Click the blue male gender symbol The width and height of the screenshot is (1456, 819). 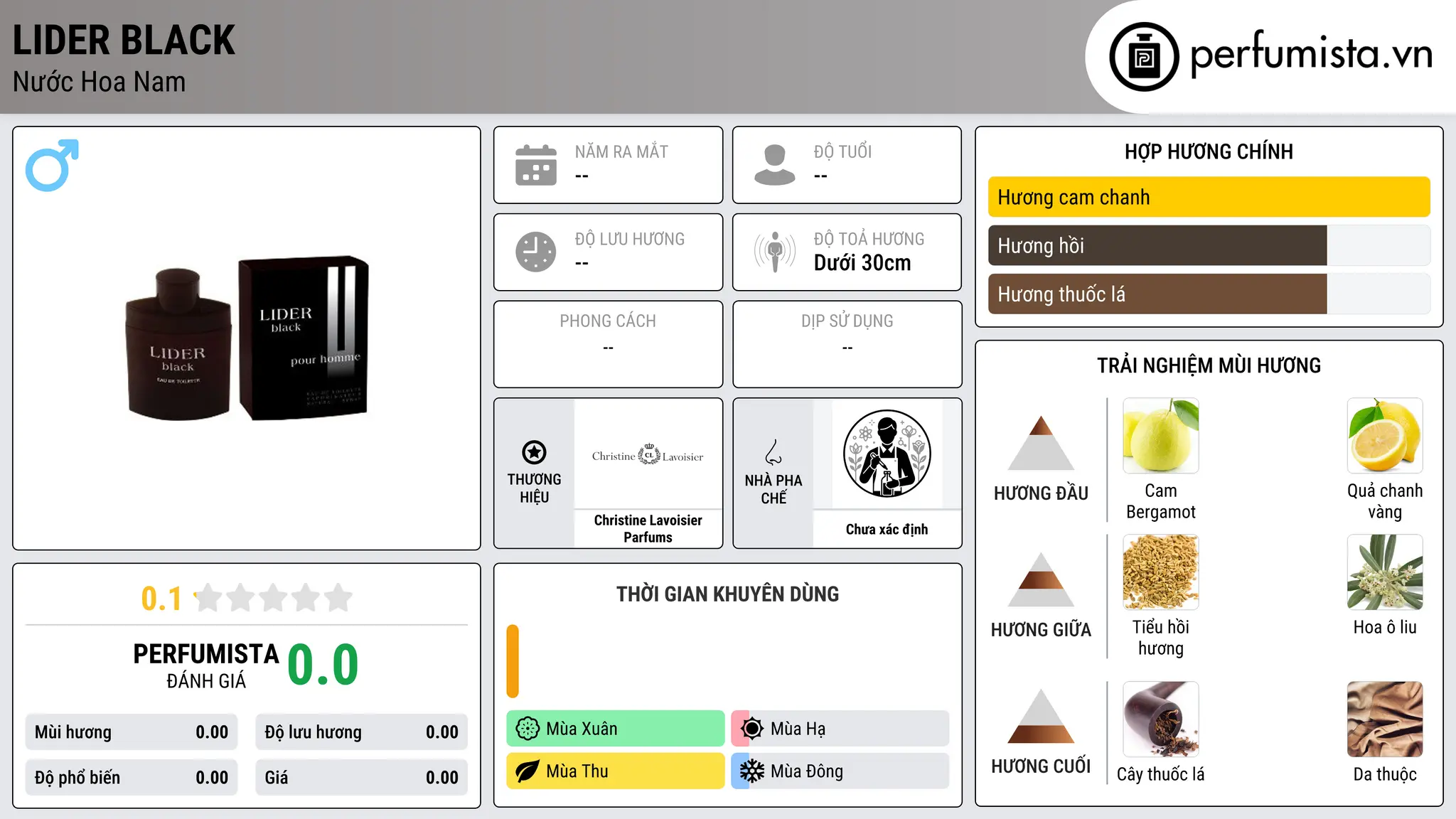(52, 165)
